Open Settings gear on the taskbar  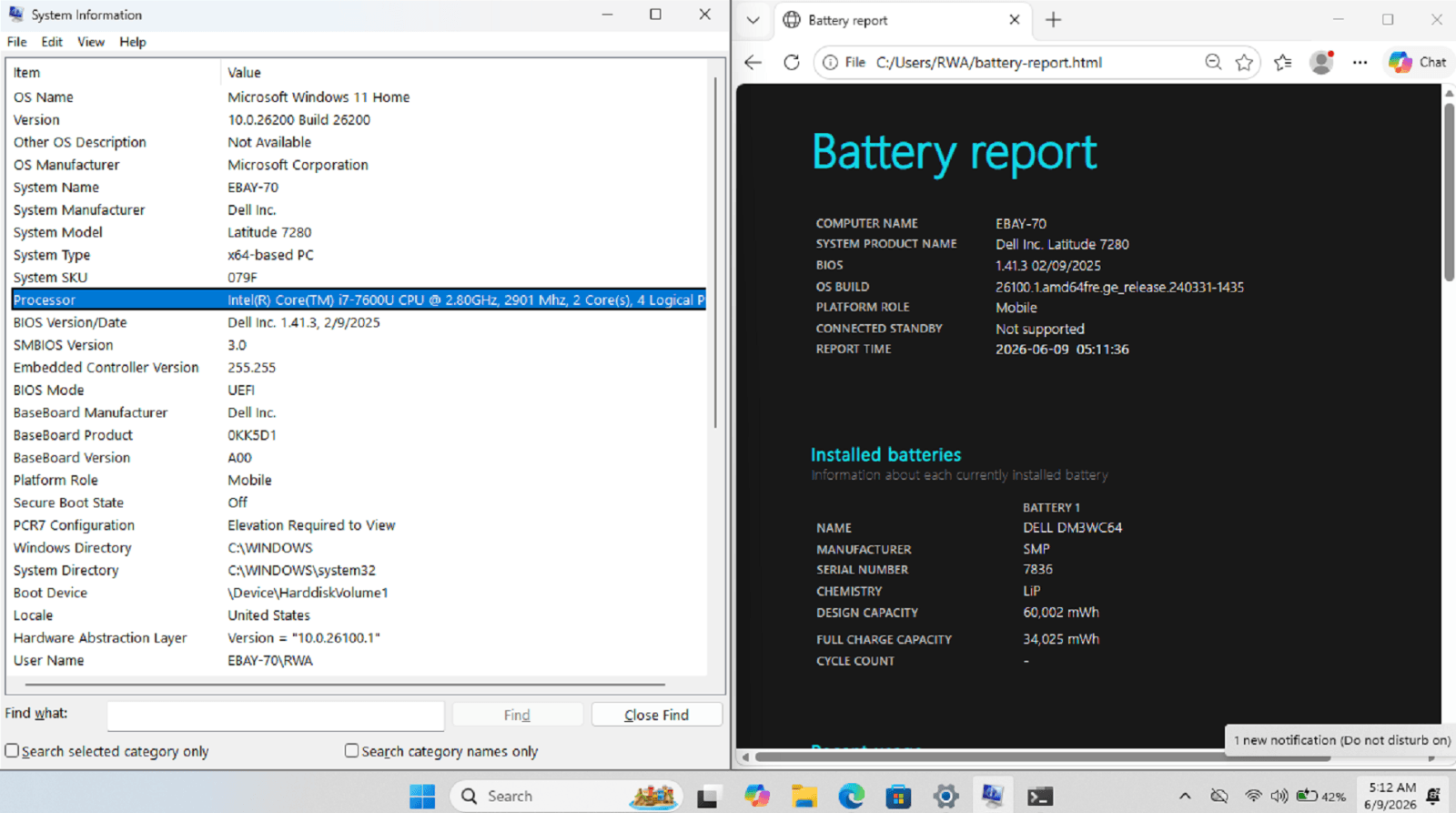coord(946,796)
